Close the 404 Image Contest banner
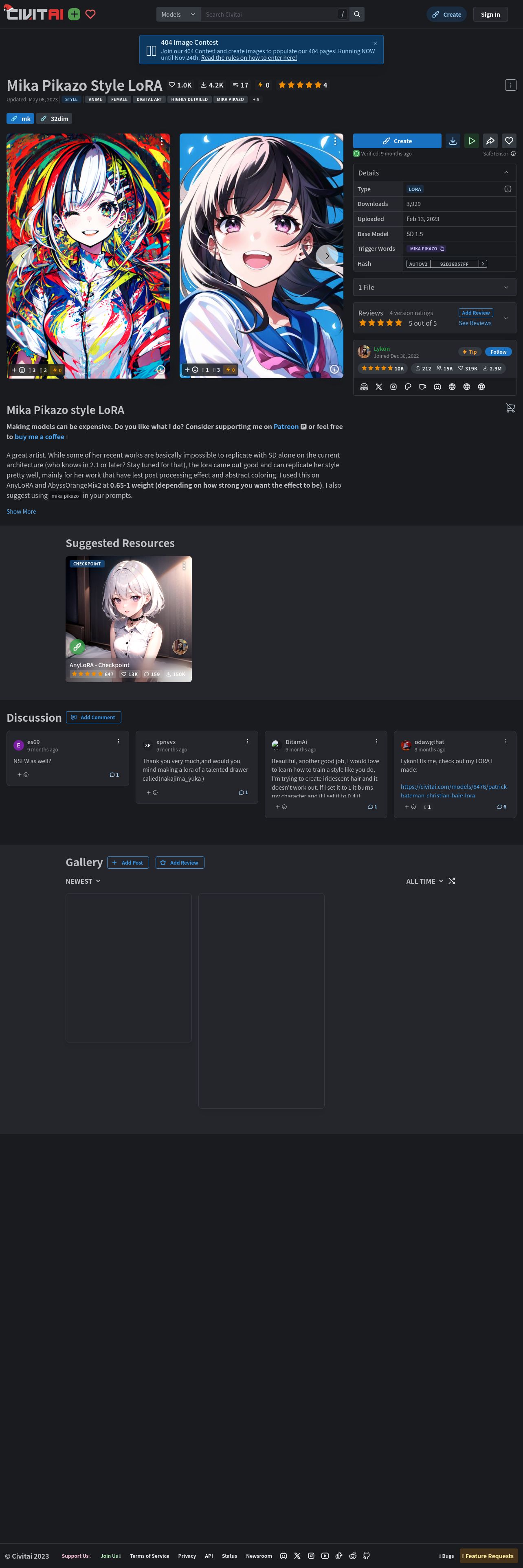This screenshot has width=523, height=1568. [x=375, y=43]
